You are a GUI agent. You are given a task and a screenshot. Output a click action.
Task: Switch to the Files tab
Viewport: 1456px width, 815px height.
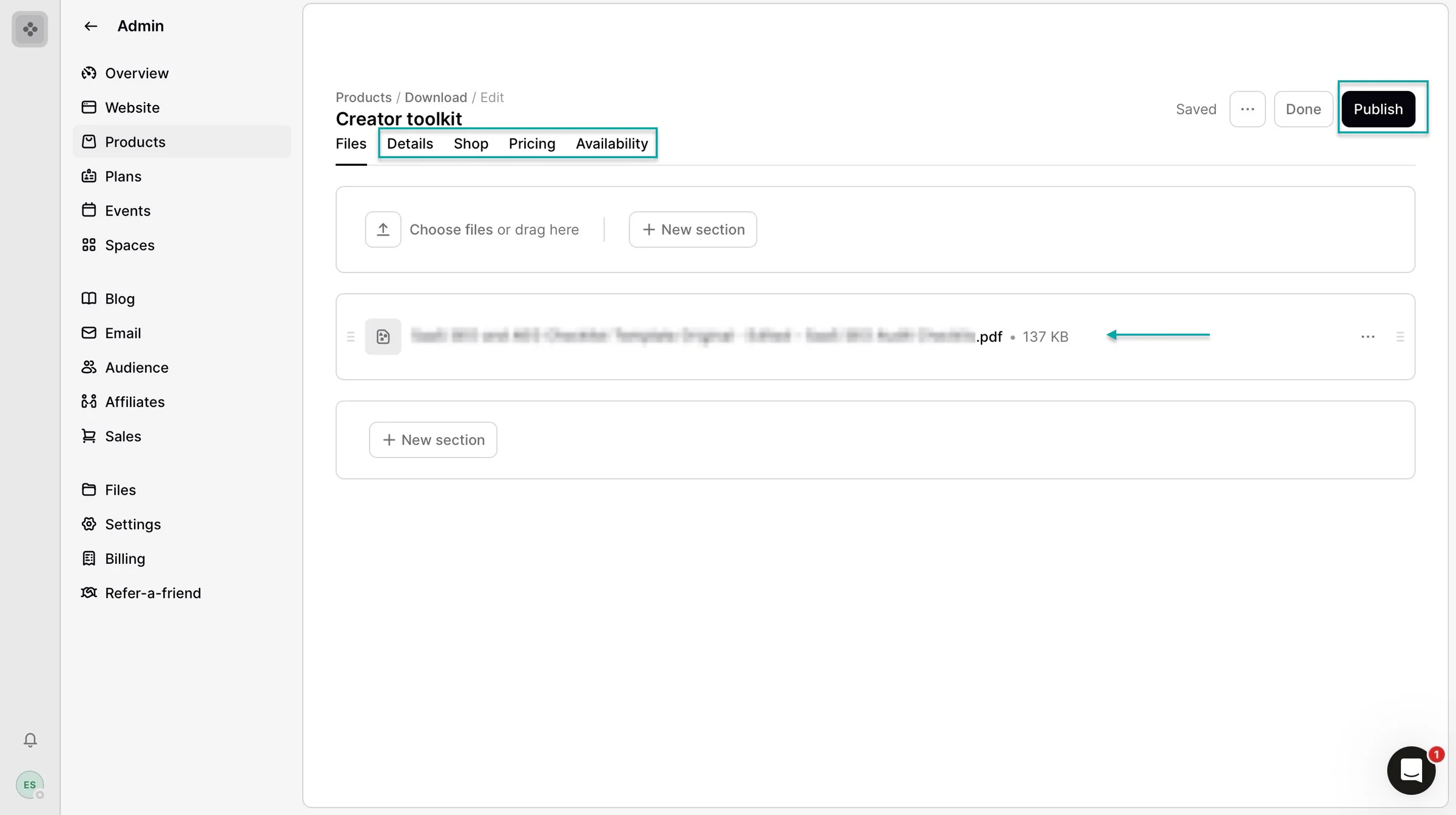[x=351, y=144]
